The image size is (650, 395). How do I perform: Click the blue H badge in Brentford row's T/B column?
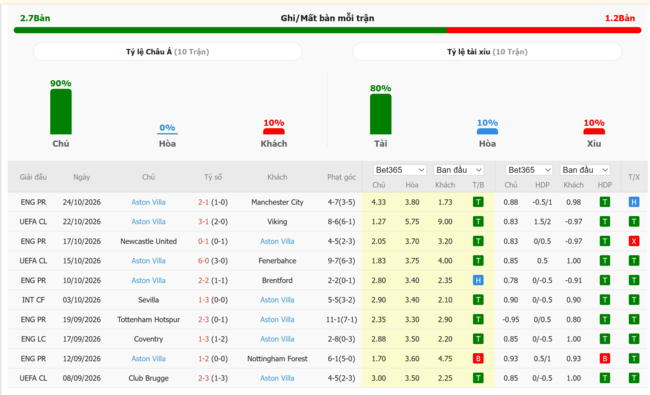(478, 280)
